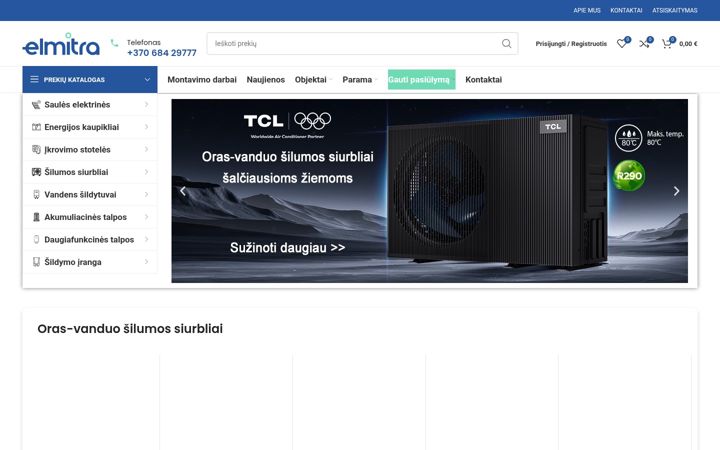Select Vandens šildytuvai category text

[x=80, y=195]
